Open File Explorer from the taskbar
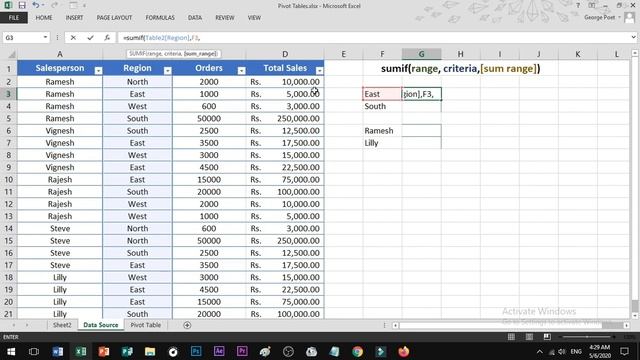The image size is (640, 360). 150,351
